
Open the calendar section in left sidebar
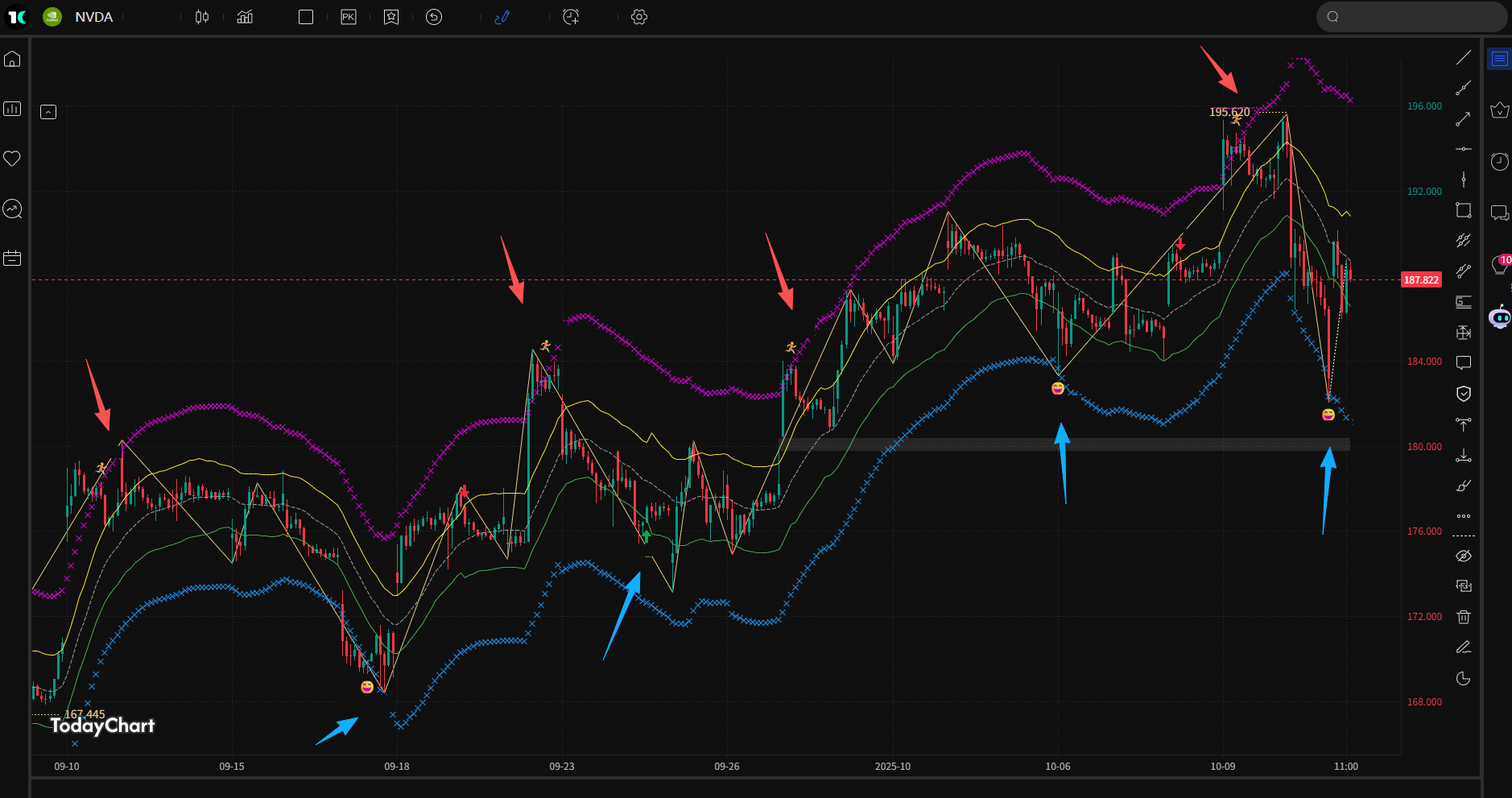click(12, 258)
